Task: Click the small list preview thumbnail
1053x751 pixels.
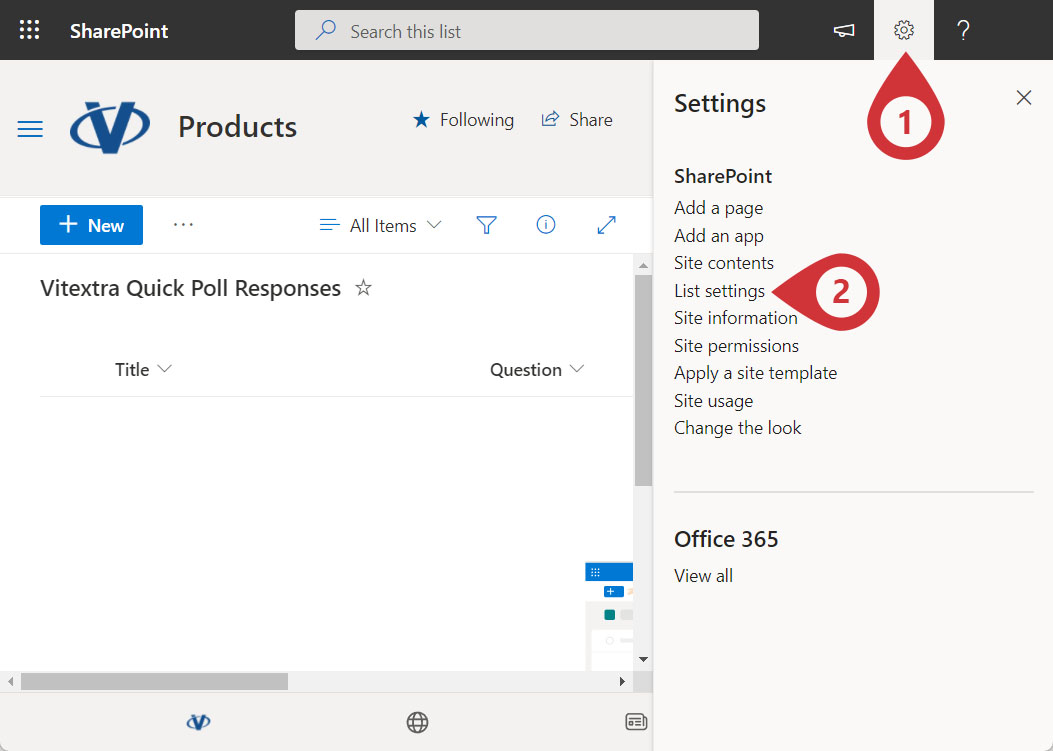Action: point(609,616)
